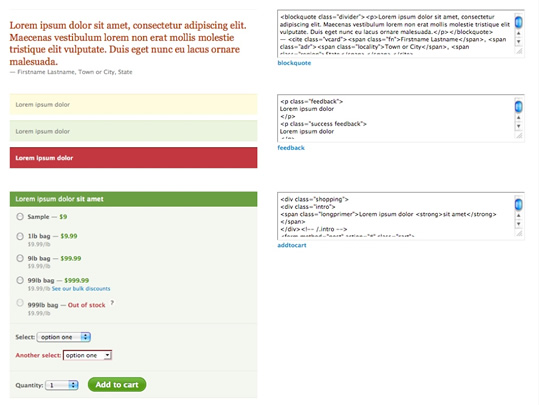The height and width of the screenshot is (405, 540).
Task: Click scroll up arrow in feedback code box
Action: [x=519, y=118]
